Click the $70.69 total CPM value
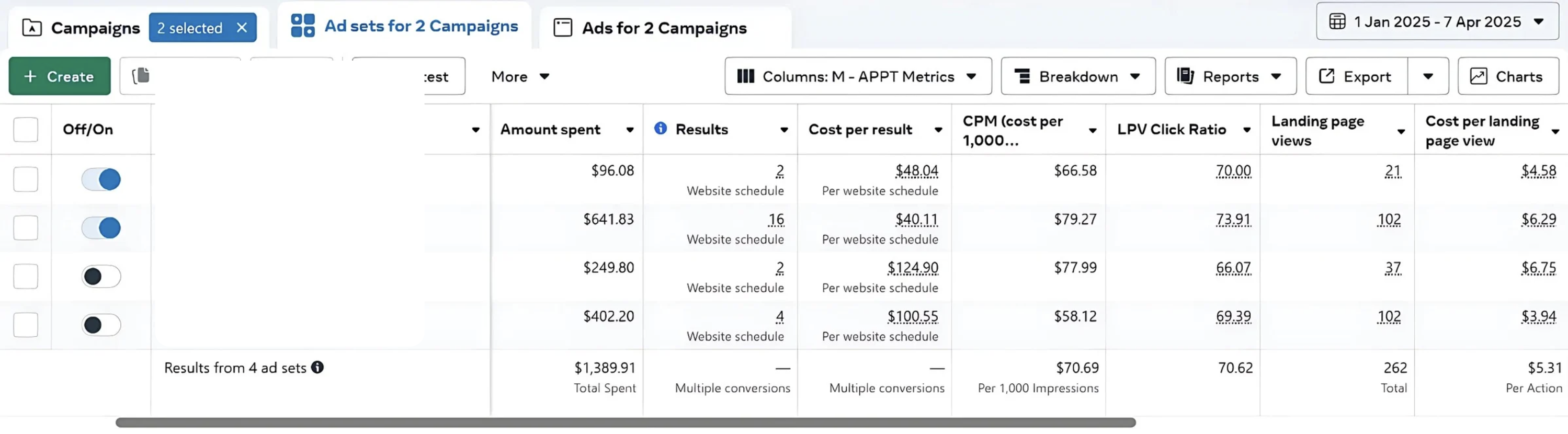 (x=1077, y=368)
